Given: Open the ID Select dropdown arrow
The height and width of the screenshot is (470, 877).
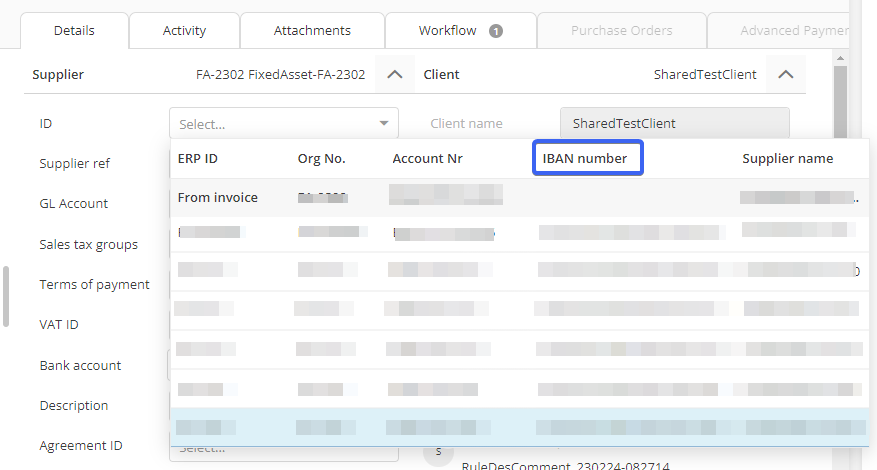Looking at the screenshot, I should coord(384,124).
